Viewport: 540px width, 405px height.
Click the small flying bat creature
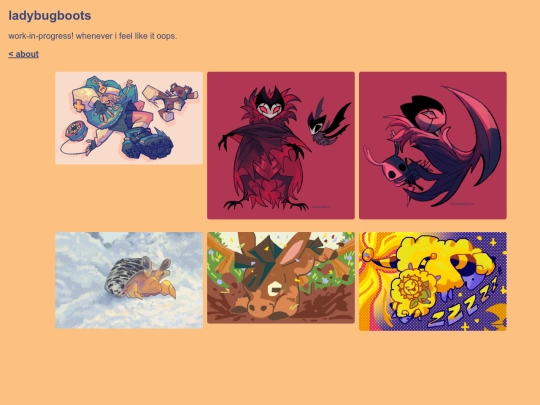pos(327,122)
